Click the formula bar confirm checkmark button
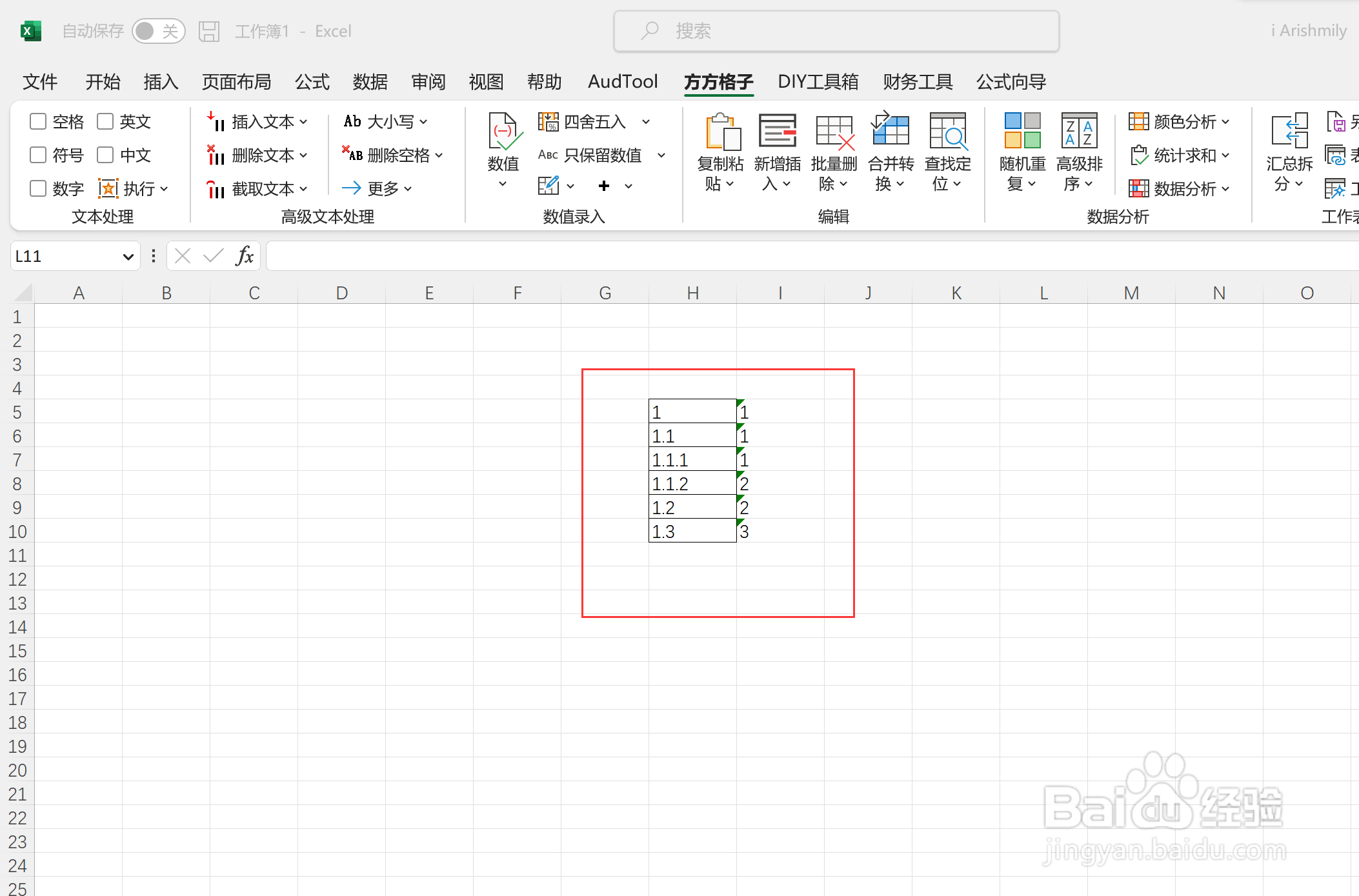The width and height of the screenshot is (1359, 896). coord(214,256)
